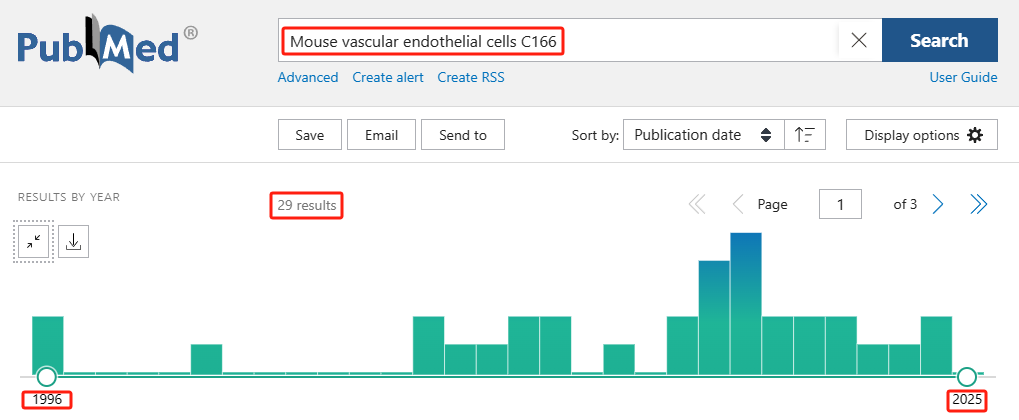Screen dimensions: 1019x420
Task: Click the page number input field
Action: click(x=840, y=205)
